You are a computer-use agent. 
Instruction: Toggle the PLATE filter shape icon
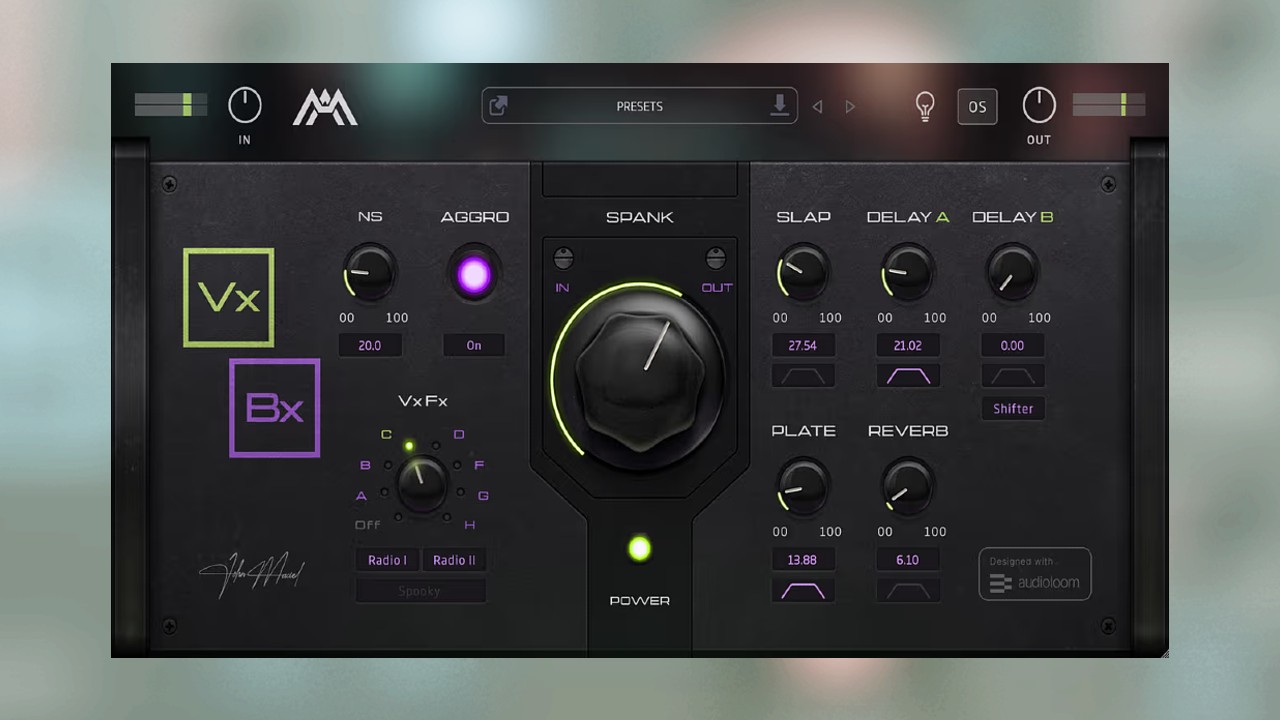803,590
